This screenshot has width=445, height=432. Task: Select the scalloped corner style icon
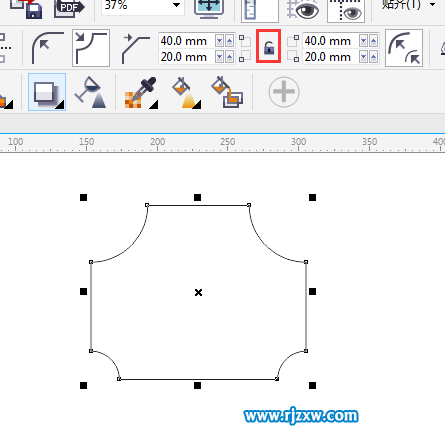[x=91, y=48]
